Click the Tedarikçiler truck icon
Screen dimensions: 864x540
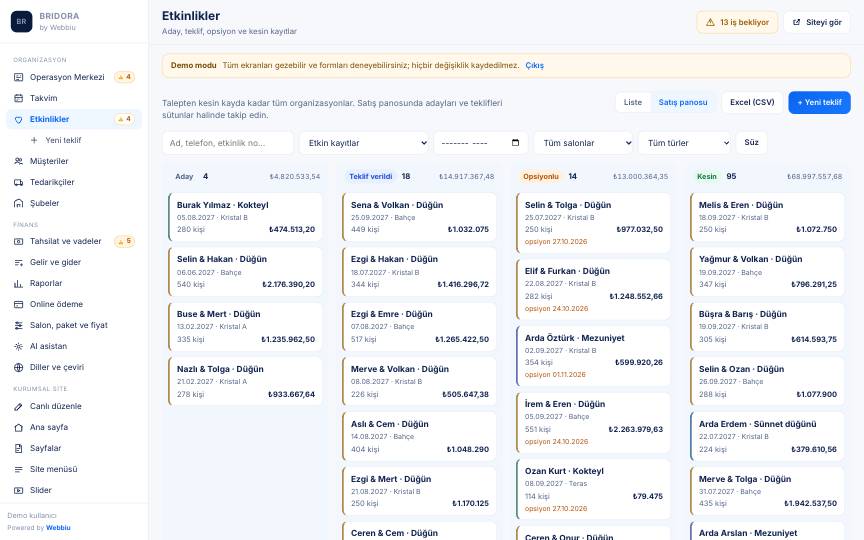18,182
